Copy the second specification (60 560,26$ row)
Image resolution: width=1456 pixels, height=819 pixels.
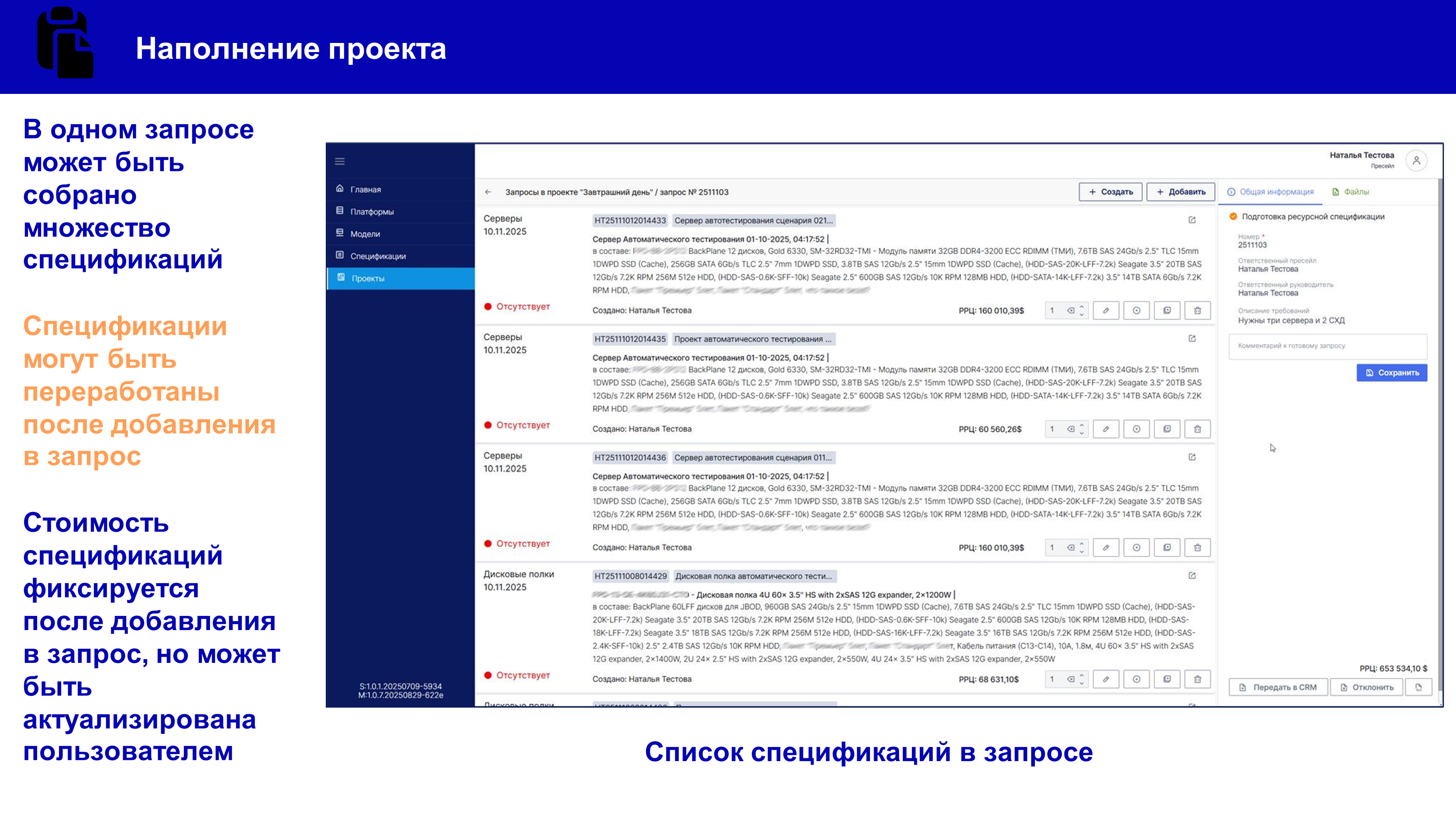pos(1167,429)
